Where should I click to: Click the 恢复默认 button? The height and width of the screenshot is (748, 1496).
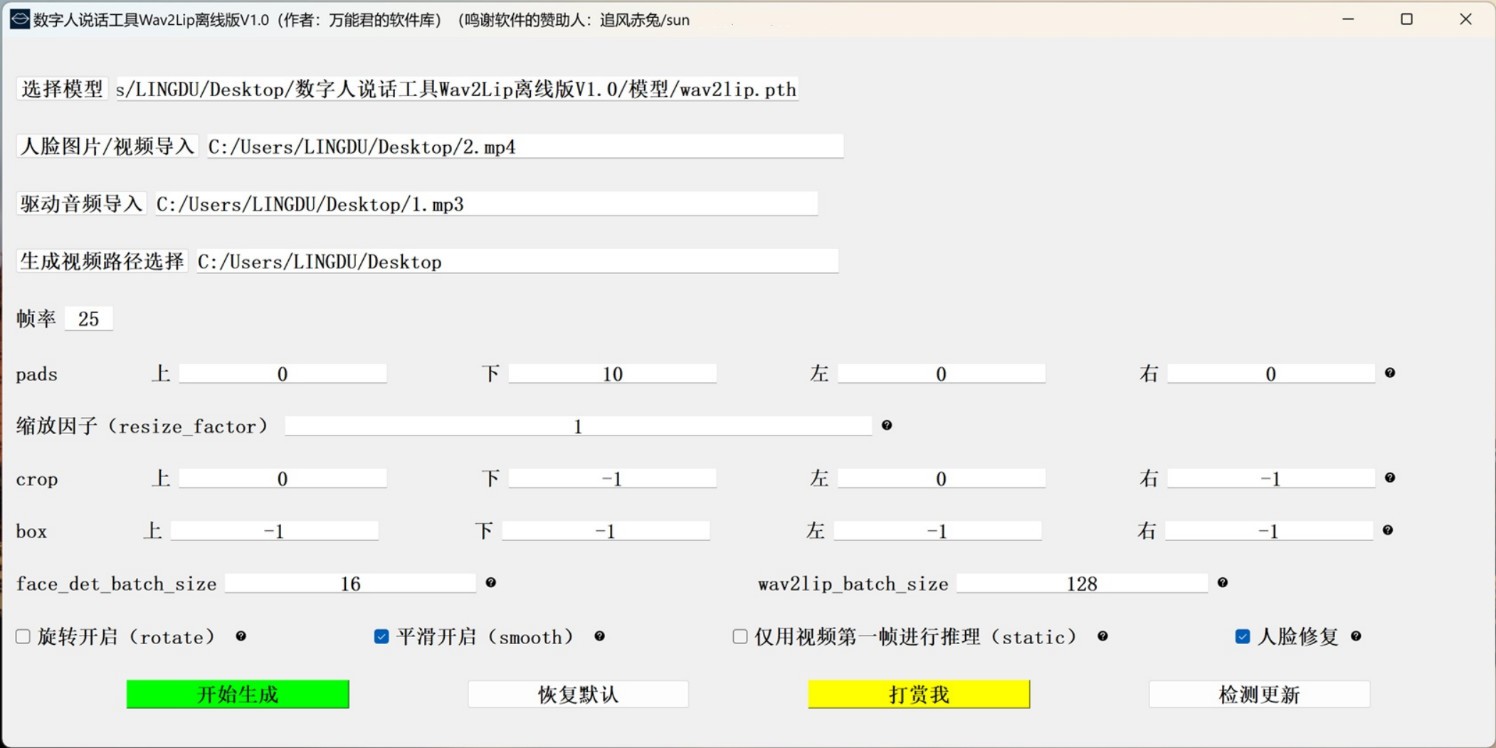[x=578, y=694]
